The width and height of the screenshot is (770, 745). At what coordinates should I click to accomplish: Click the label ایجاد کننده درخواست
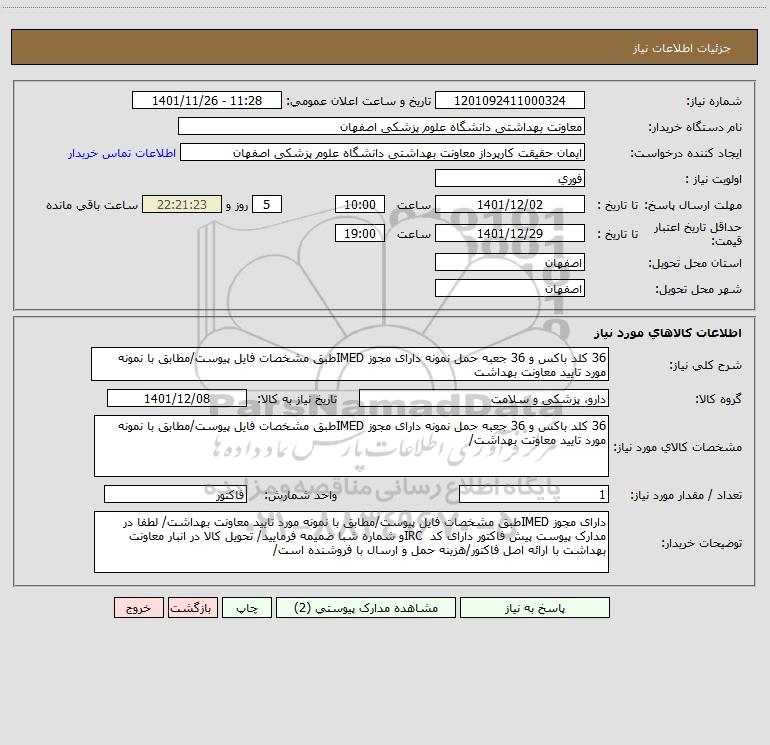686,153
